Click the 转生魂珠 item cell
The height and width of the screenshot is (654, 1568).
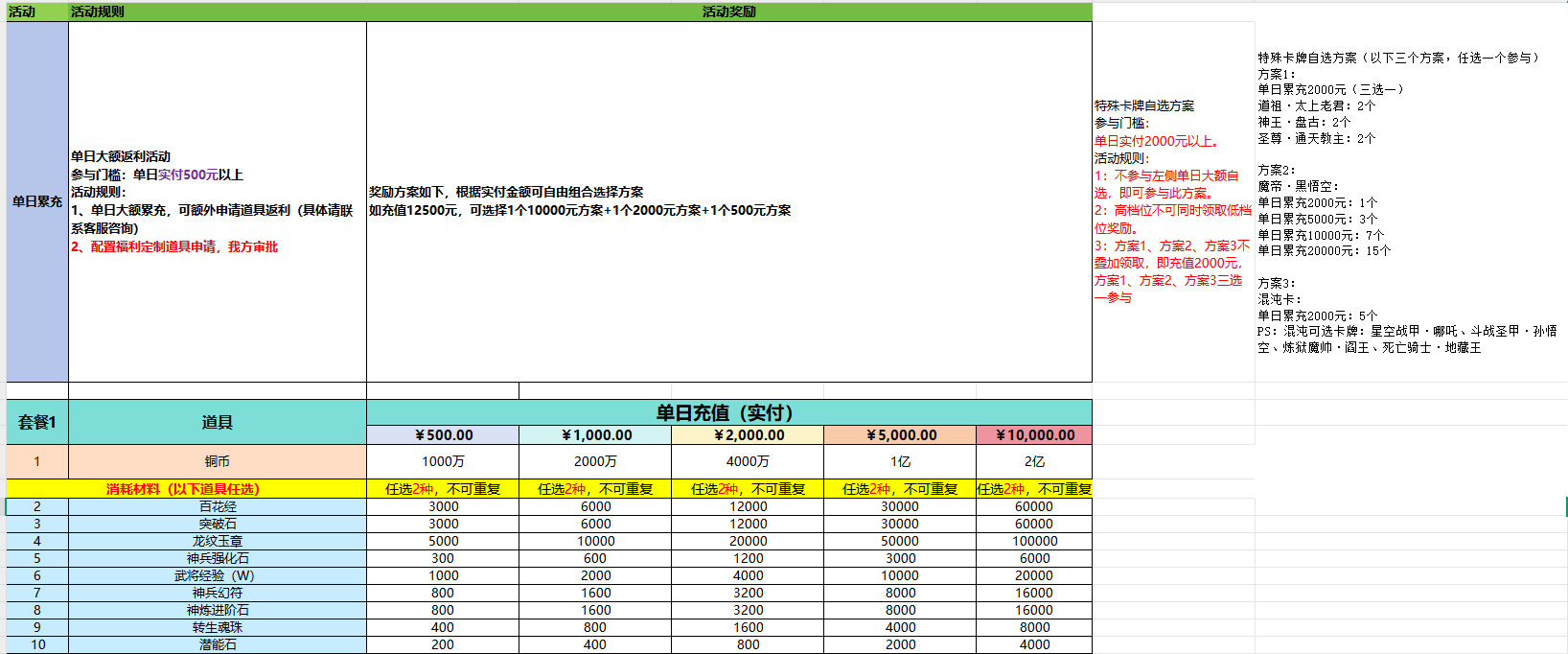[217, 627]
